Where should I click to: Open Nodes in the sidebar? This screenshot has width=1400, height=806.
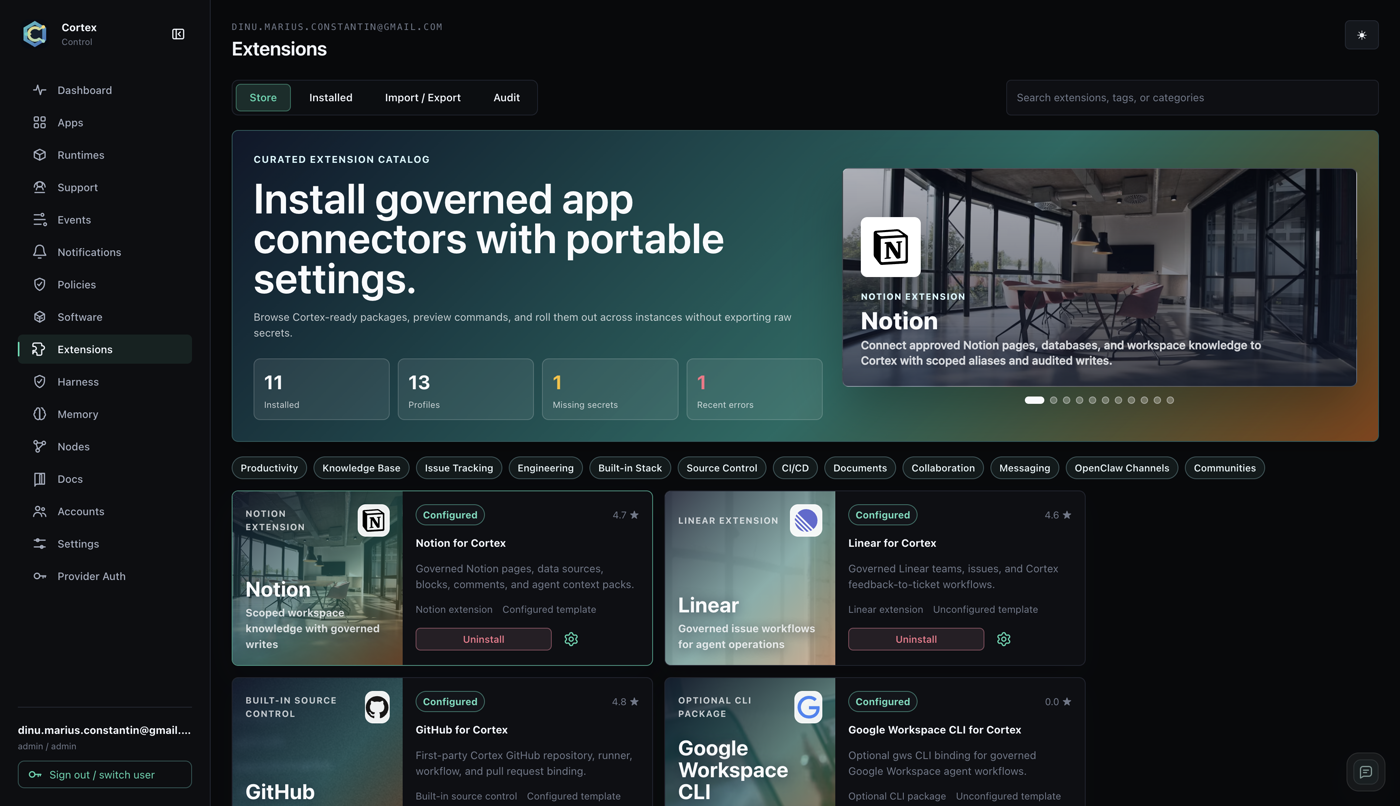[105, 446]
